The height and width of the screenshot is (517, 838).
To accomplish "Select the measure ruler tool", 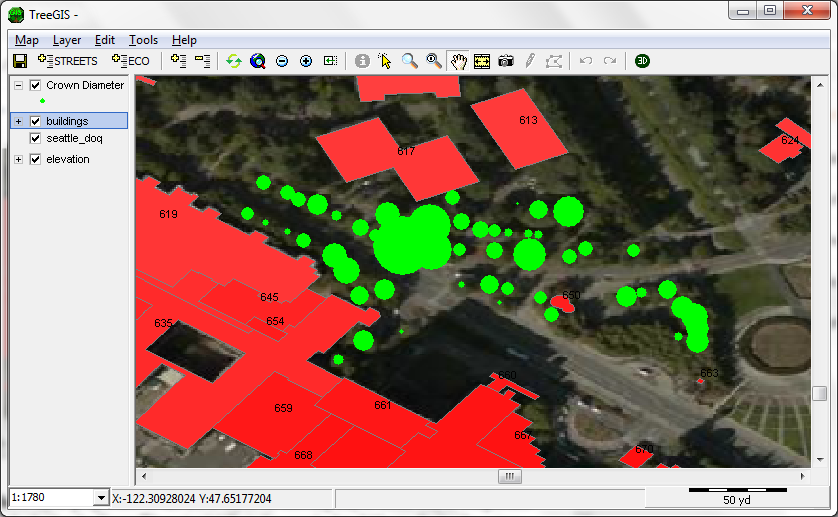I will (x=482, y=61).
